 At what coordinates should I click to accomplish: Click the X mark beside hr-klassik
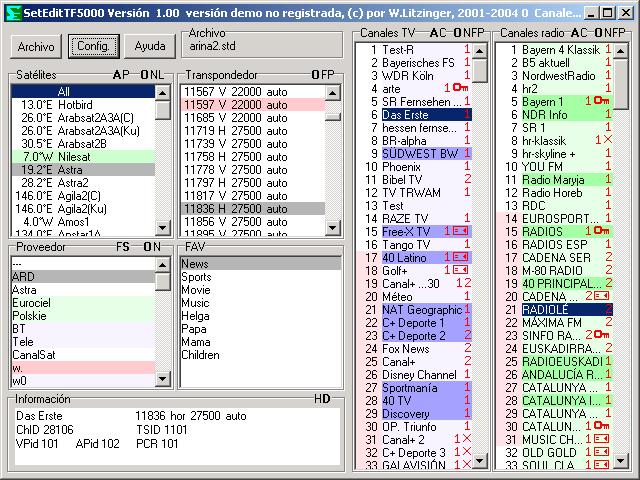pos(609,140)
